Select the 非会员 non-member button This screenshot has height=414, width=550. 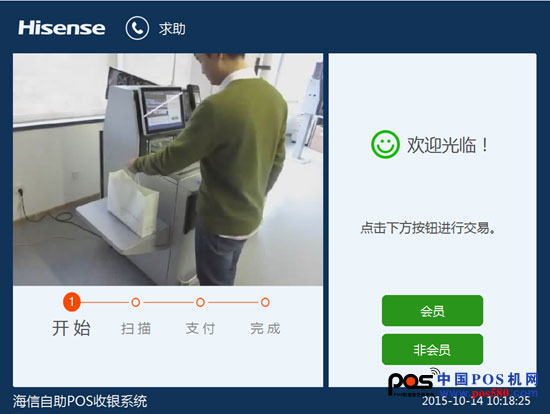click(x=432, y=349)
